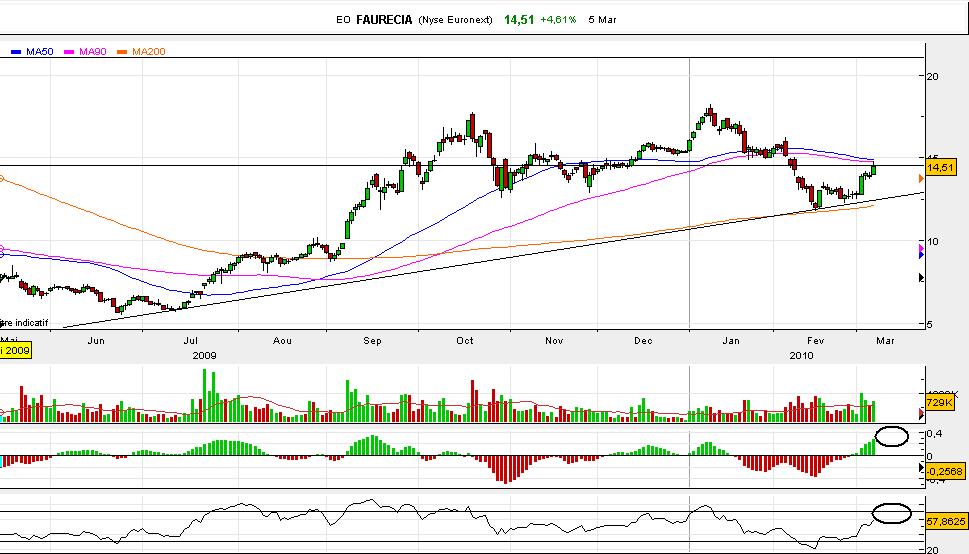The image size is (969, 554).
Task: Click the 2009 year label
Action: [x=204, y=356]
